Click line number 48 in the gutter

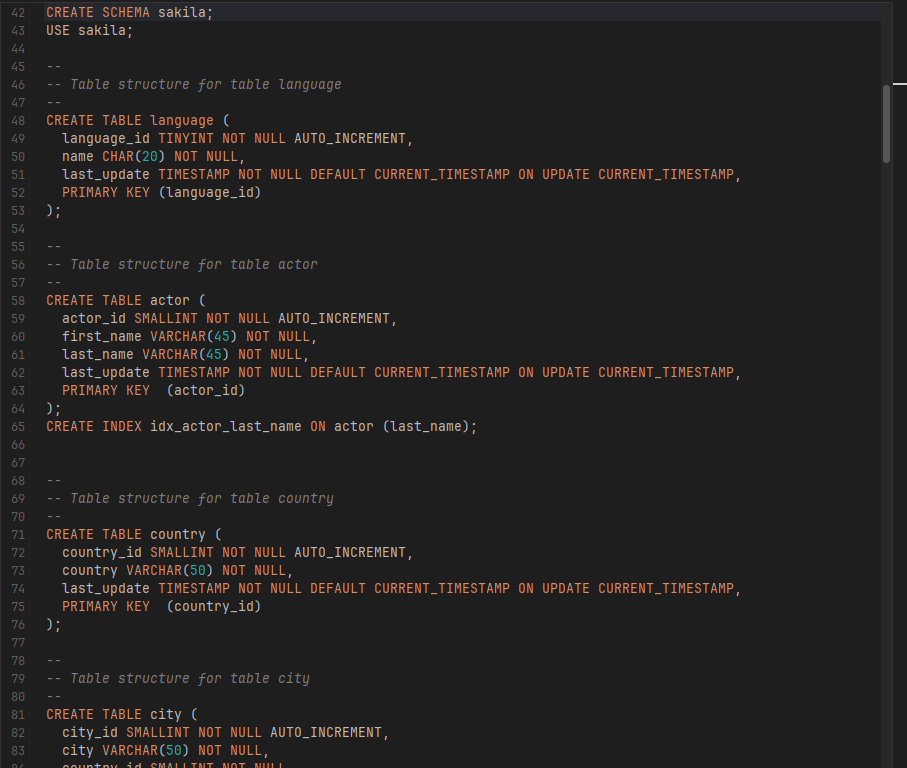(18, 120)
